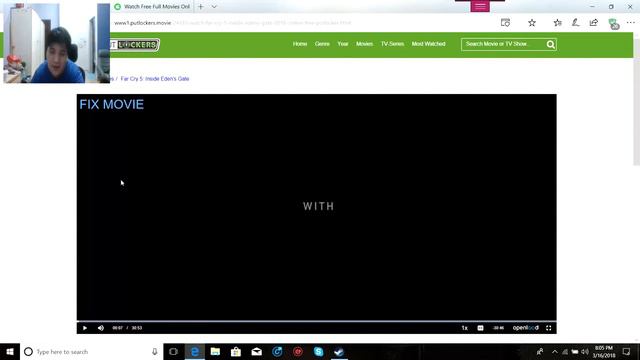Open Microsoft Store from the taskbar
Image resolution: width=640 pixels, height=360 pixels.
[x=236, y=351]
